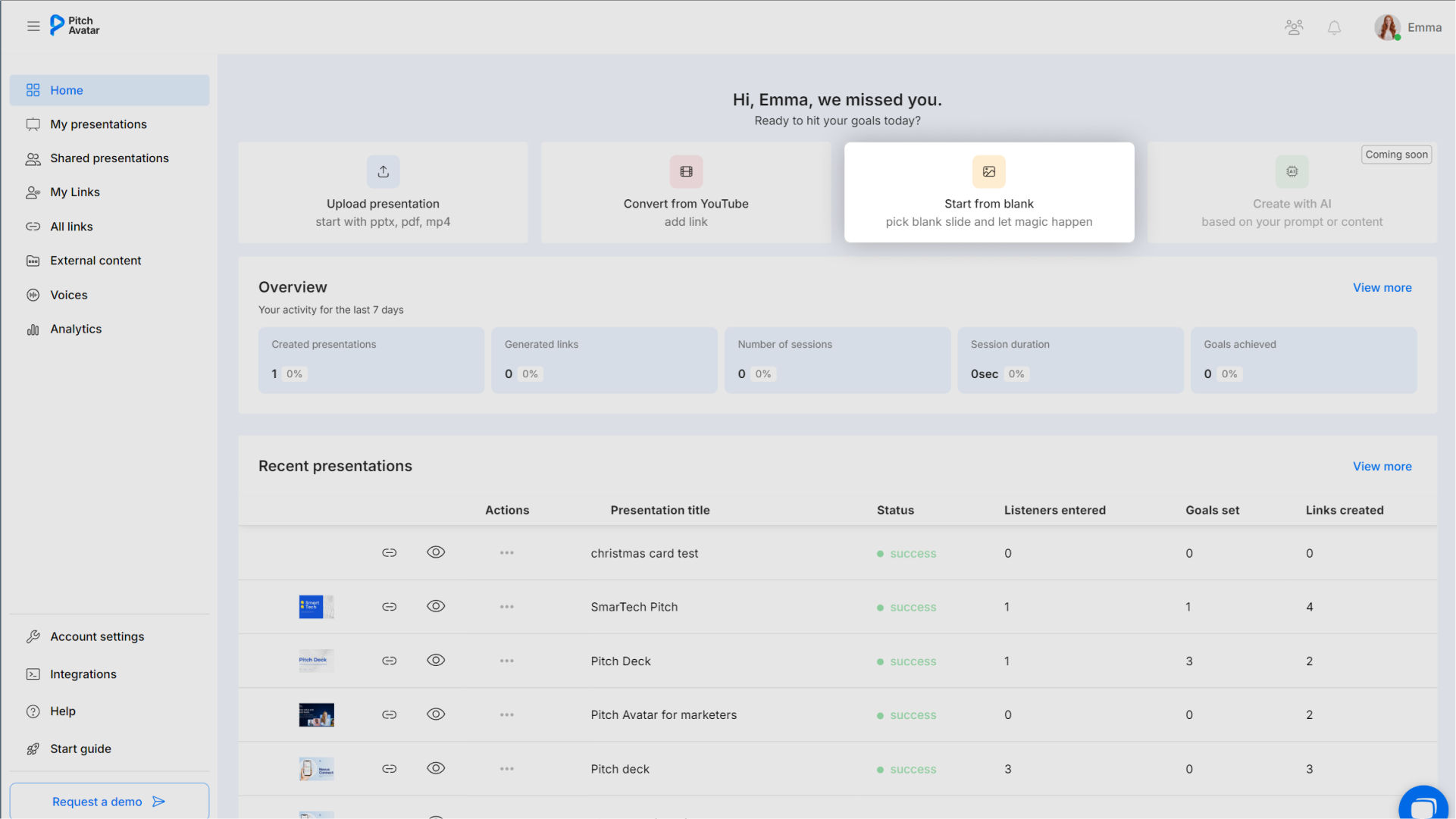Click the team members icon in header
1456x819 pixels.
coord(1294,28)
